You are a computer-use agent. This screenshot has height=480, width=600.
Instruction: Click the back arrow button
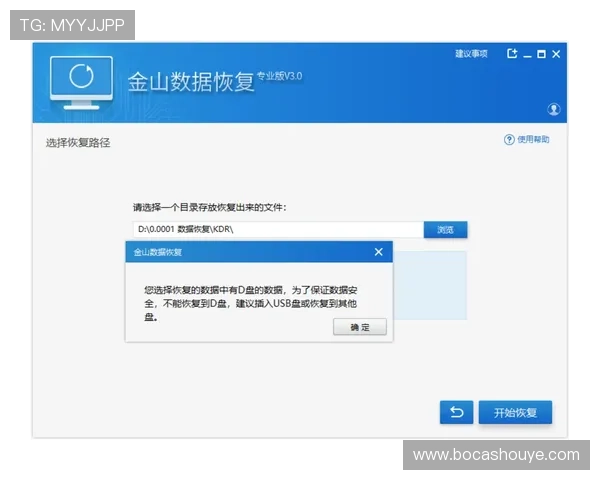click(x=457, y=412)
